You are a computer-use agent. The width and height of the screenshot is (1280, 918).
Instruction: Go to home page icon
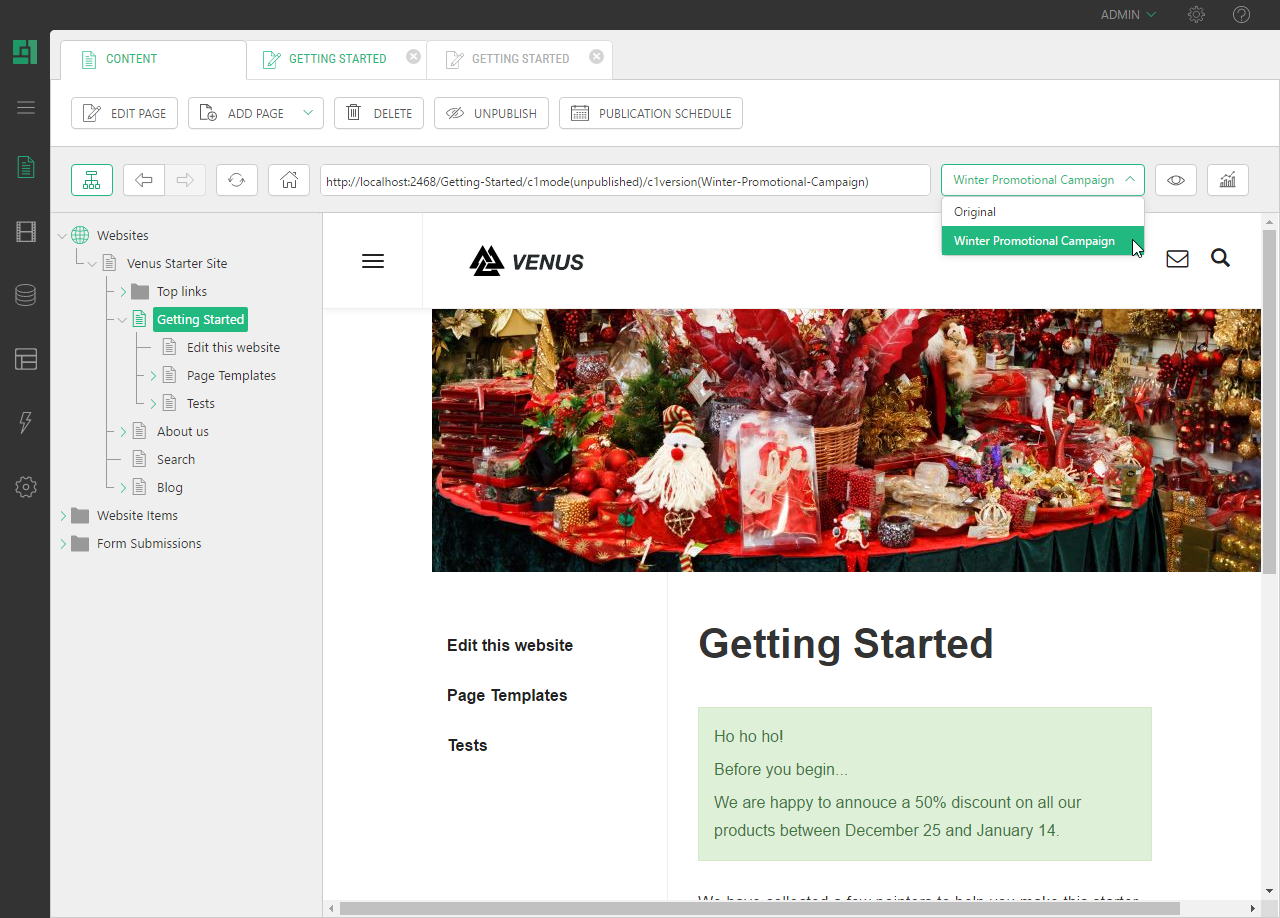(x=289, y=180)
